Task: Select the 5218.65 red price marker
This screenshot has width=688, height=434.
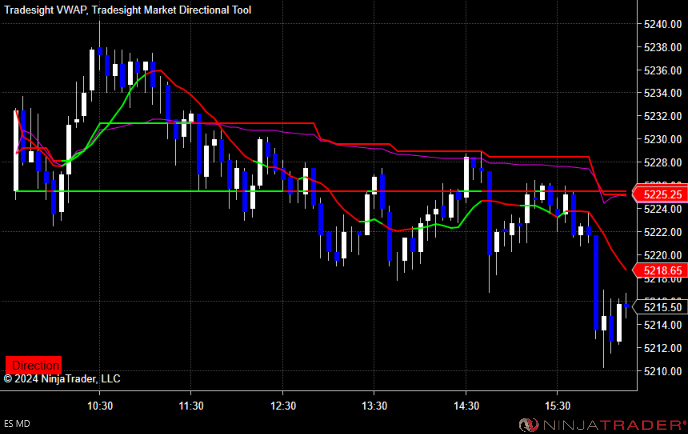Action: tap(659, 270)
